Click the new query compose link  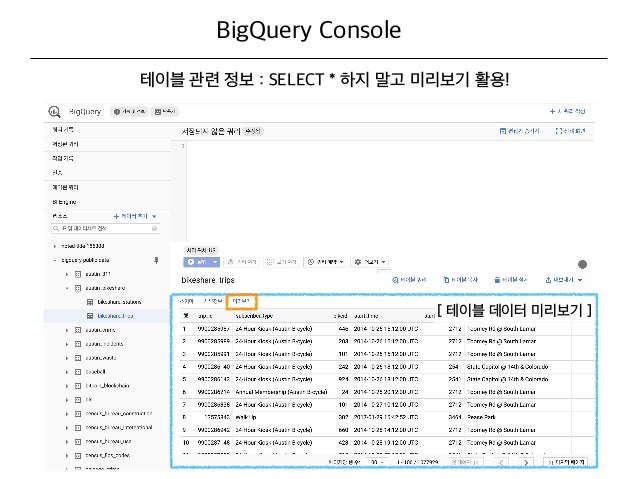(567, 111)
